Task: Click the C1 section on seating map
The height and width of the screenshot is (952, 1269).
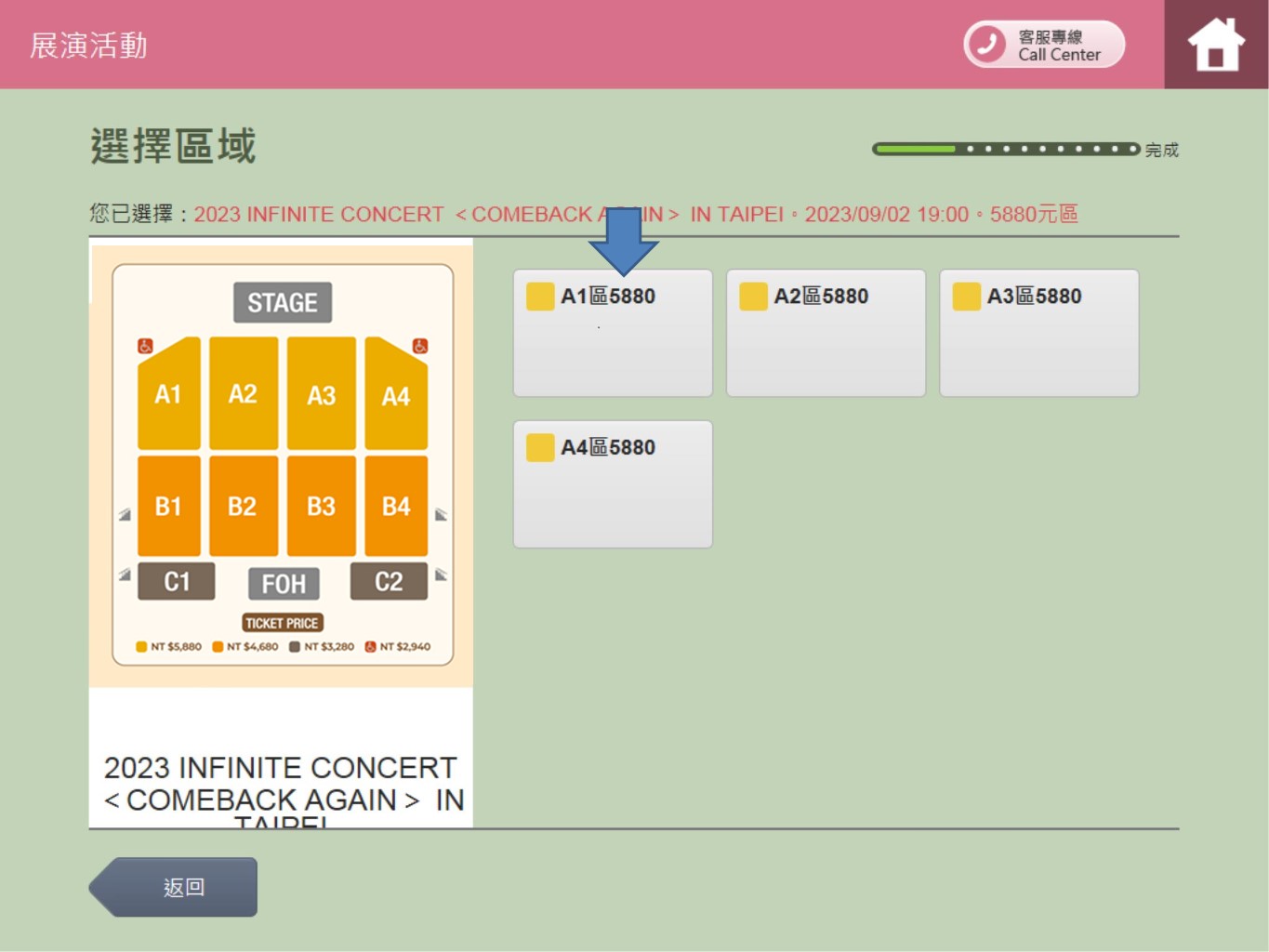Action: click(x=177, y=581)
